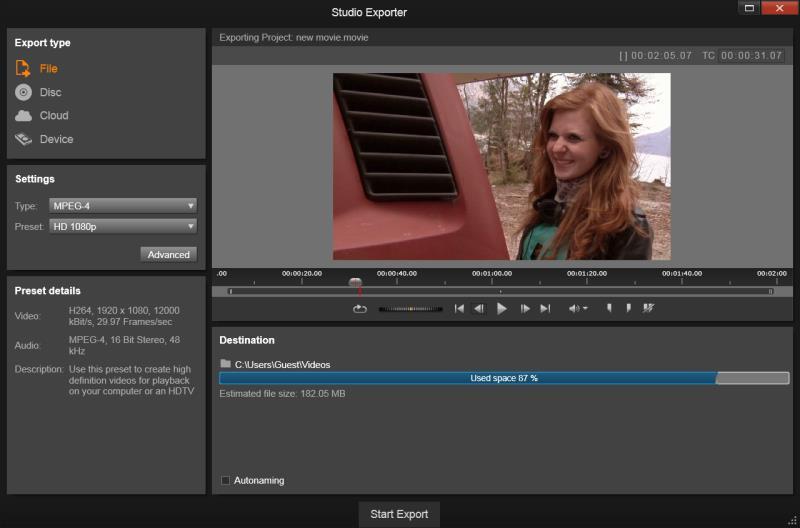
Task: Clear the mark in/out points
Action: pyautogui.click(x=648, y=308)
